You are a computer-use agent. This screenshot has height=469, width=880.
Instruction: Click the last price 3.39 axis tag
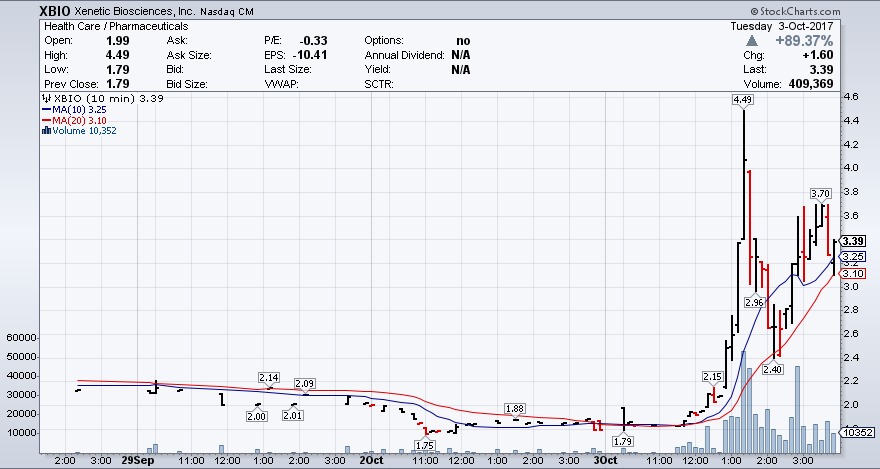click(853, 241)
